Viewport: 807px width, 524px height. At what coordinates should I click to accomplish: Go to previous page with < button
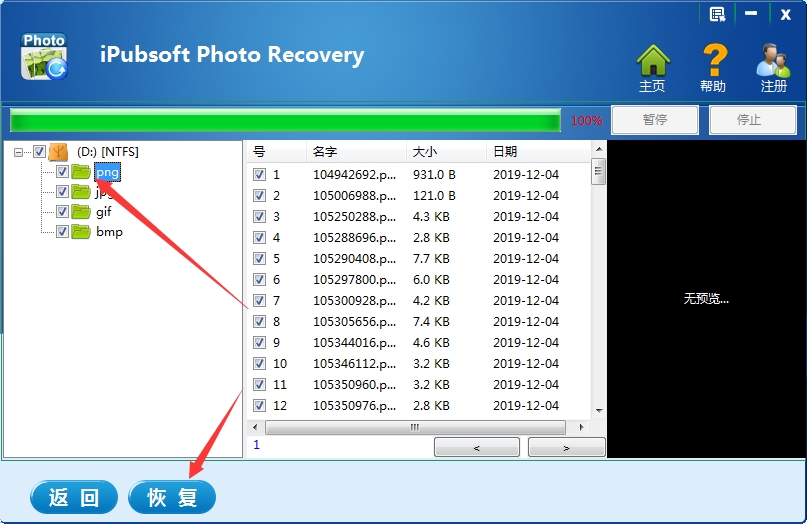[x=477, y=447]
